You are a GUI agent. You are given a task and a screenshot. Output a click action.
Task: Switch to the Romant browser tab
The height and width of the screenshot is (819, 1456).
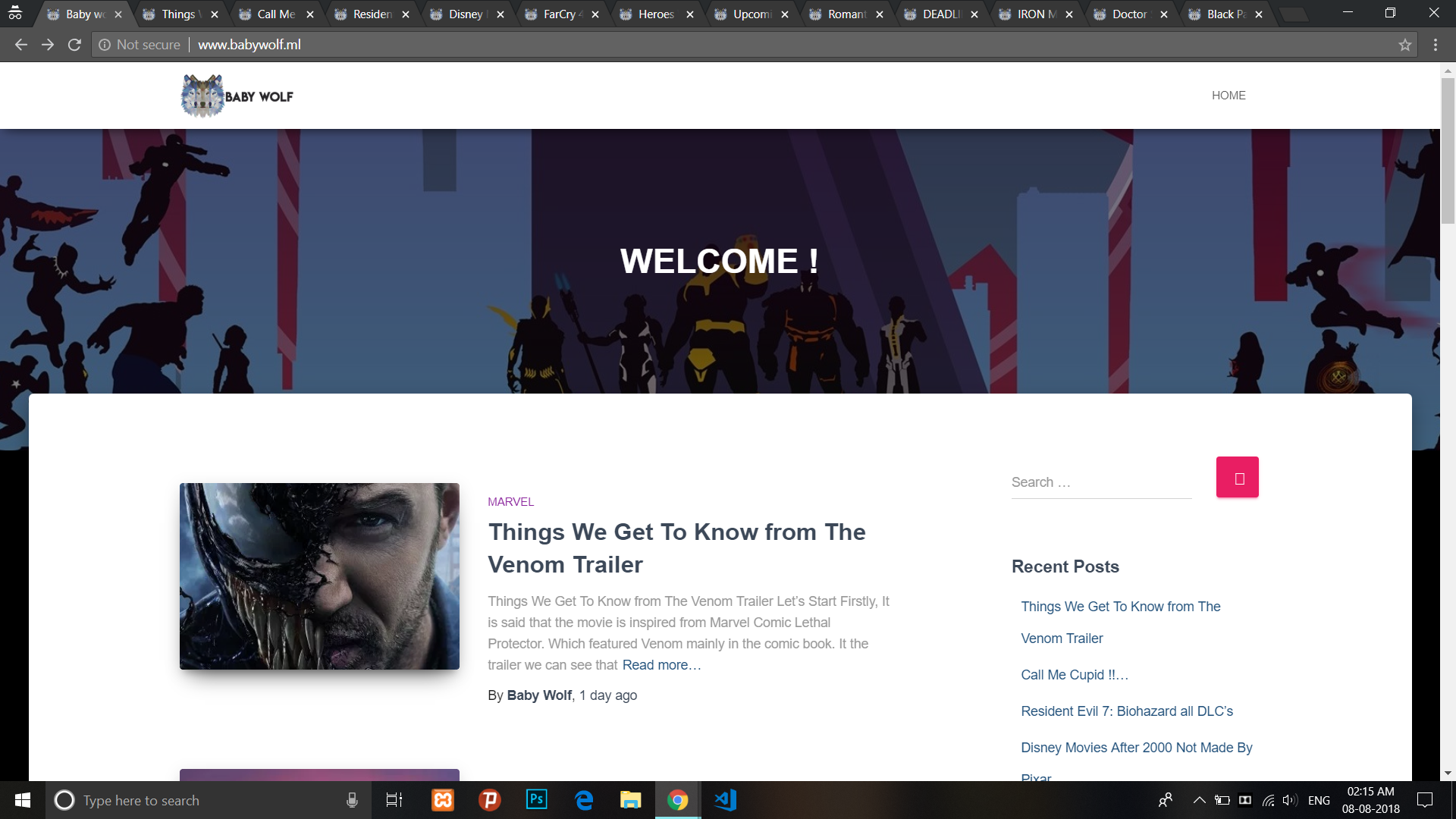tap(846, 14)
